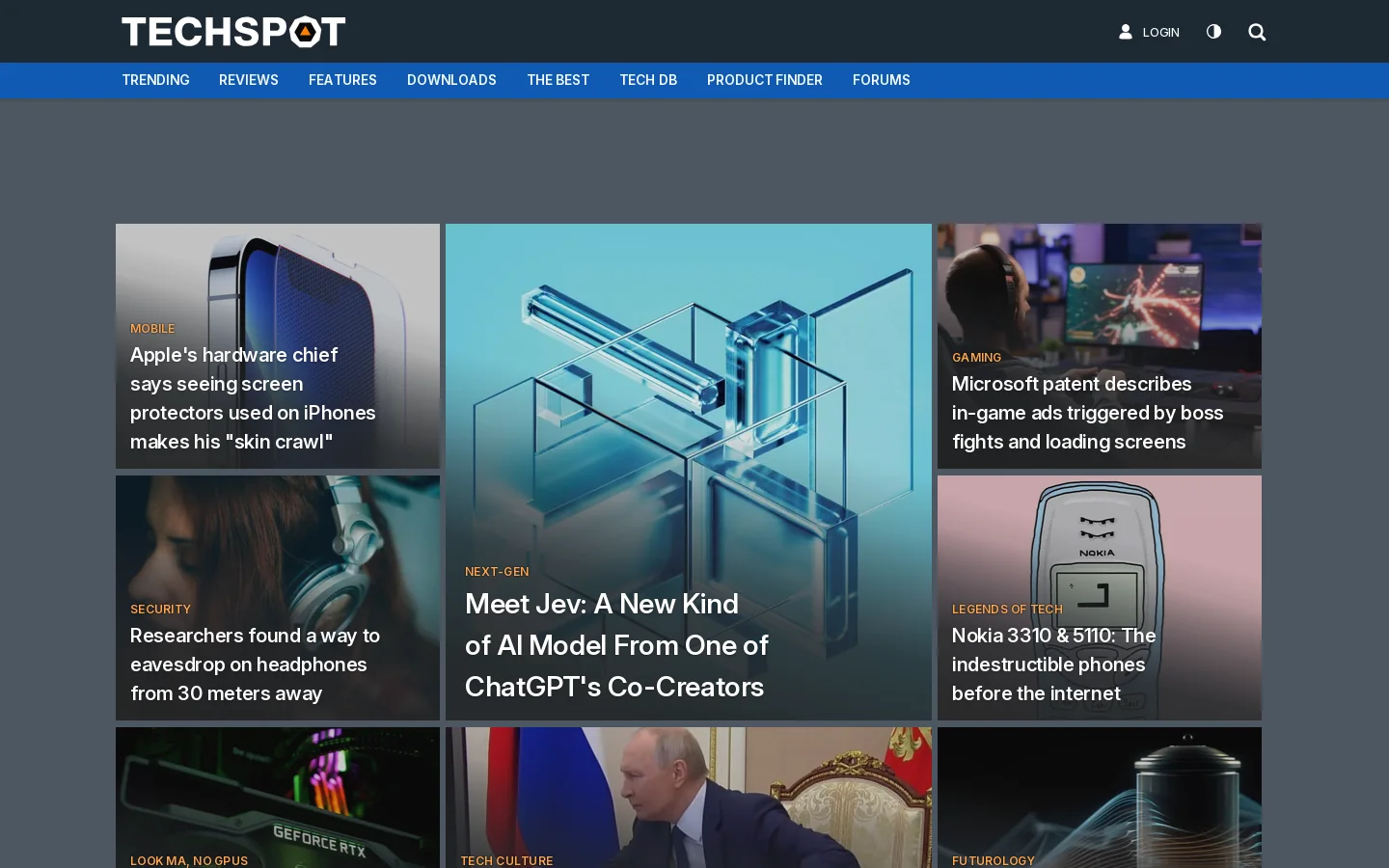The image size is (1389, 868).
Task: Open Microsoft patent in-game ads article
Action: (1088, 413)
